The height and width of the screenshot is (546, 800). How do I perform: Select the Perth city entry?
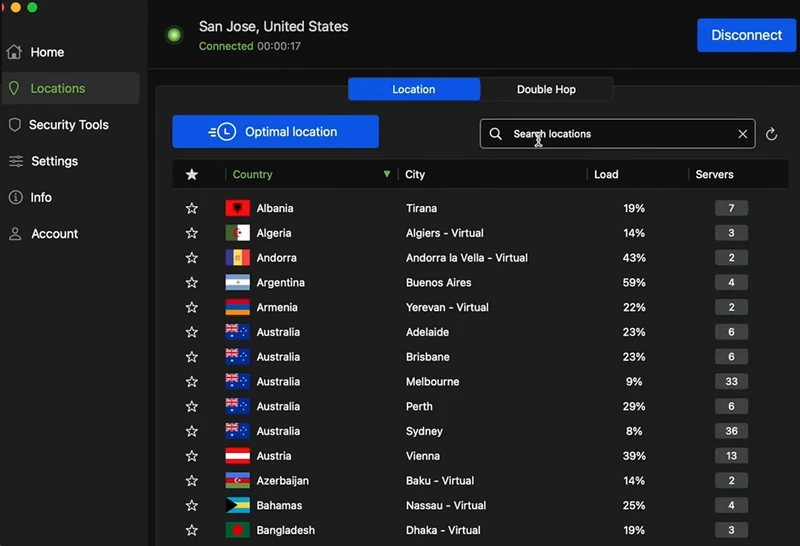point(419,407)
